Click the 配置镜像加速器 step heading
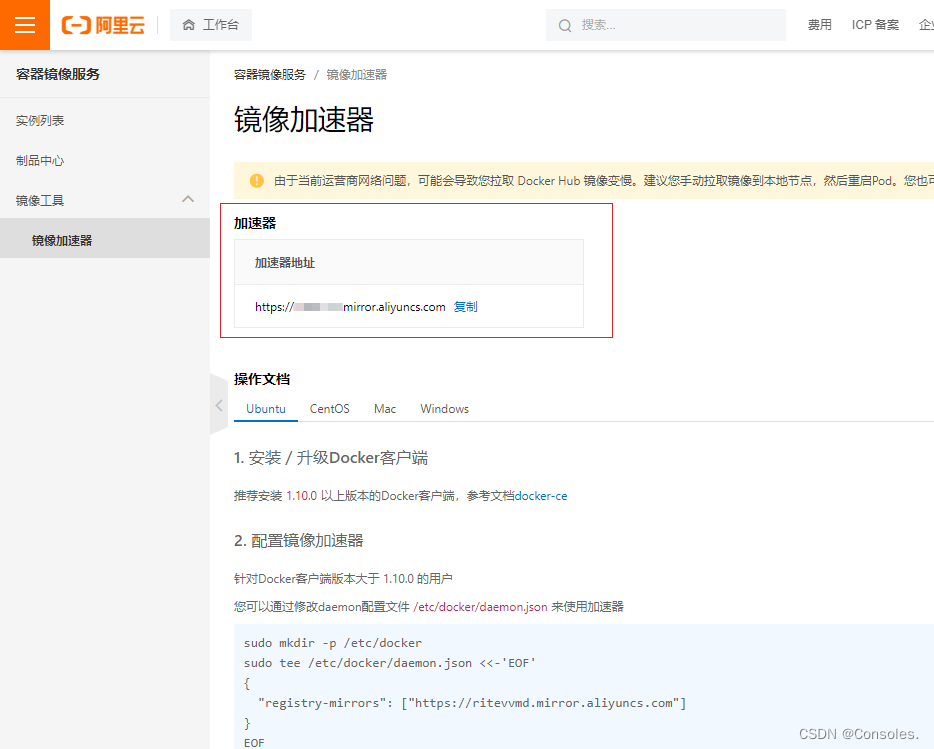The image size is (934, 749). [x=298, y=540]
